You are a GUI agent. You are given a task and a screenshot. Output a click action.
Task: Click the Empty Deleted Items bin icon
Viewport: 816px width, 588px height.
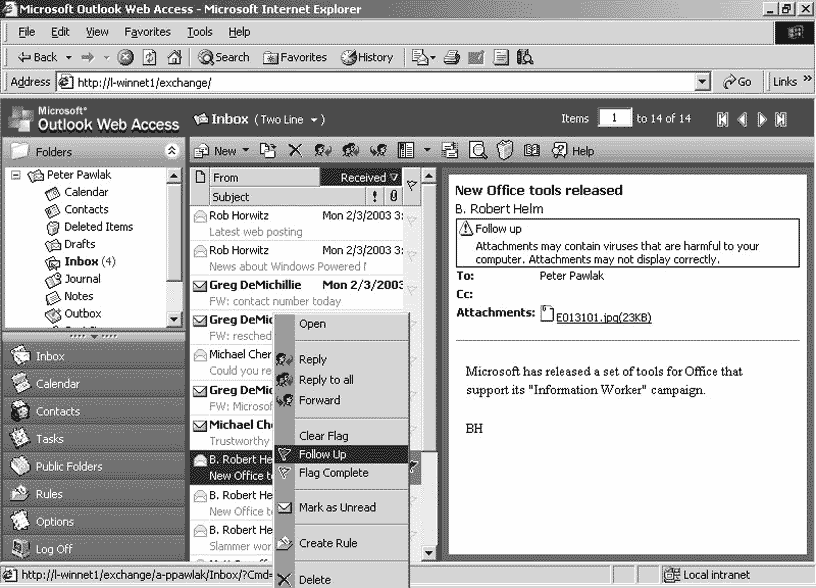[x=504, y=150]
